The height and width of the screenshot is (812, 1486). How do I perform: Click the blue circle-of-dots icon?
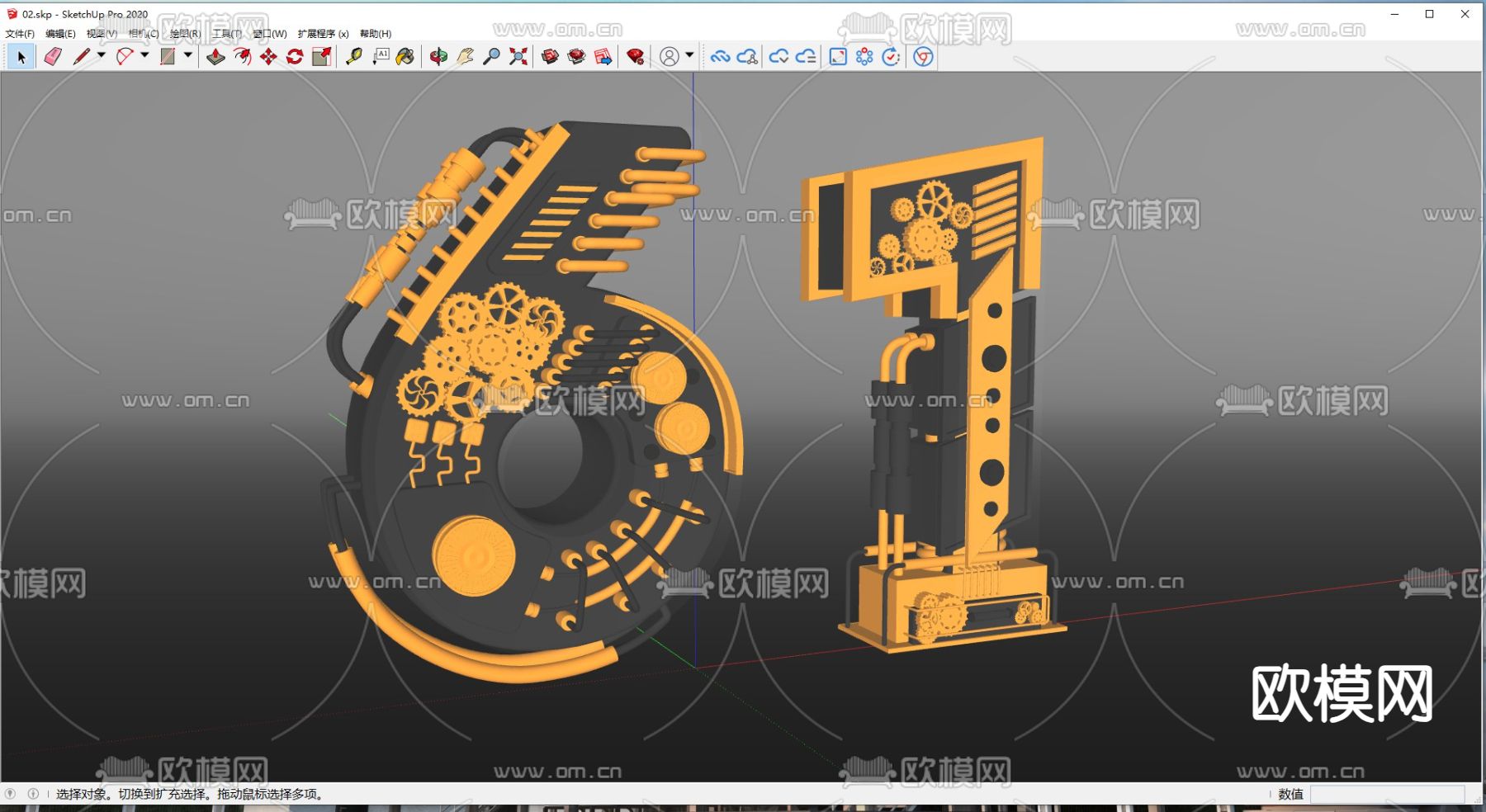click(864, 56)
